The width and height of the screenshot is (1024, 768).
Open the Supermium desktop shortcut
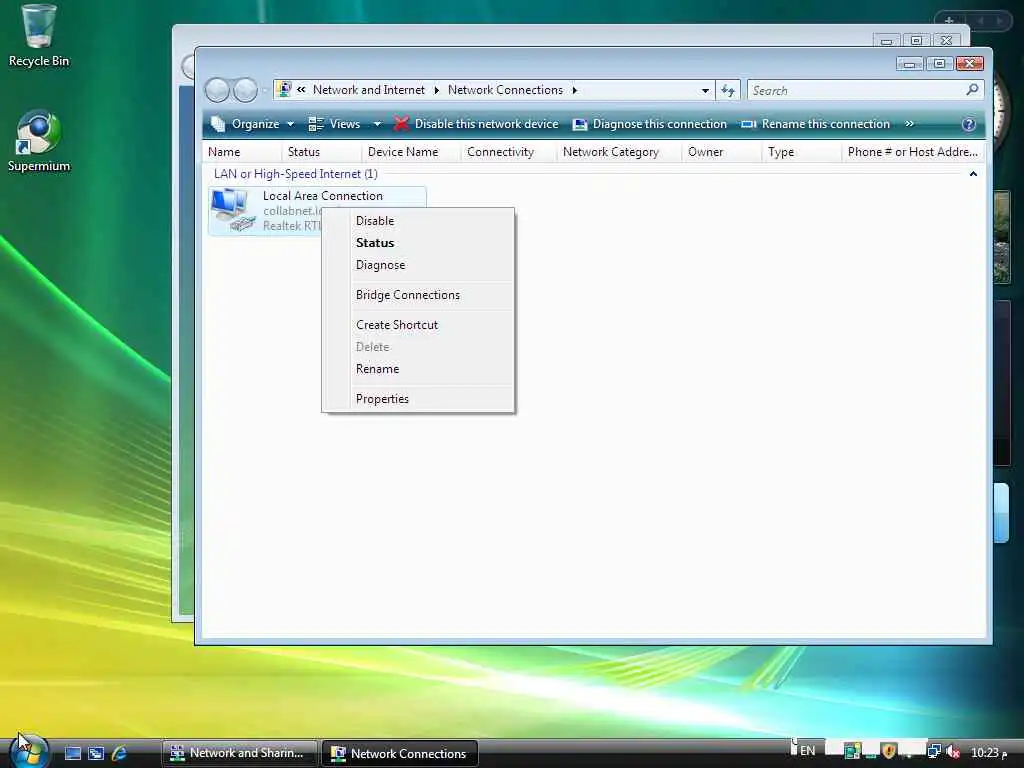(39, 142)
